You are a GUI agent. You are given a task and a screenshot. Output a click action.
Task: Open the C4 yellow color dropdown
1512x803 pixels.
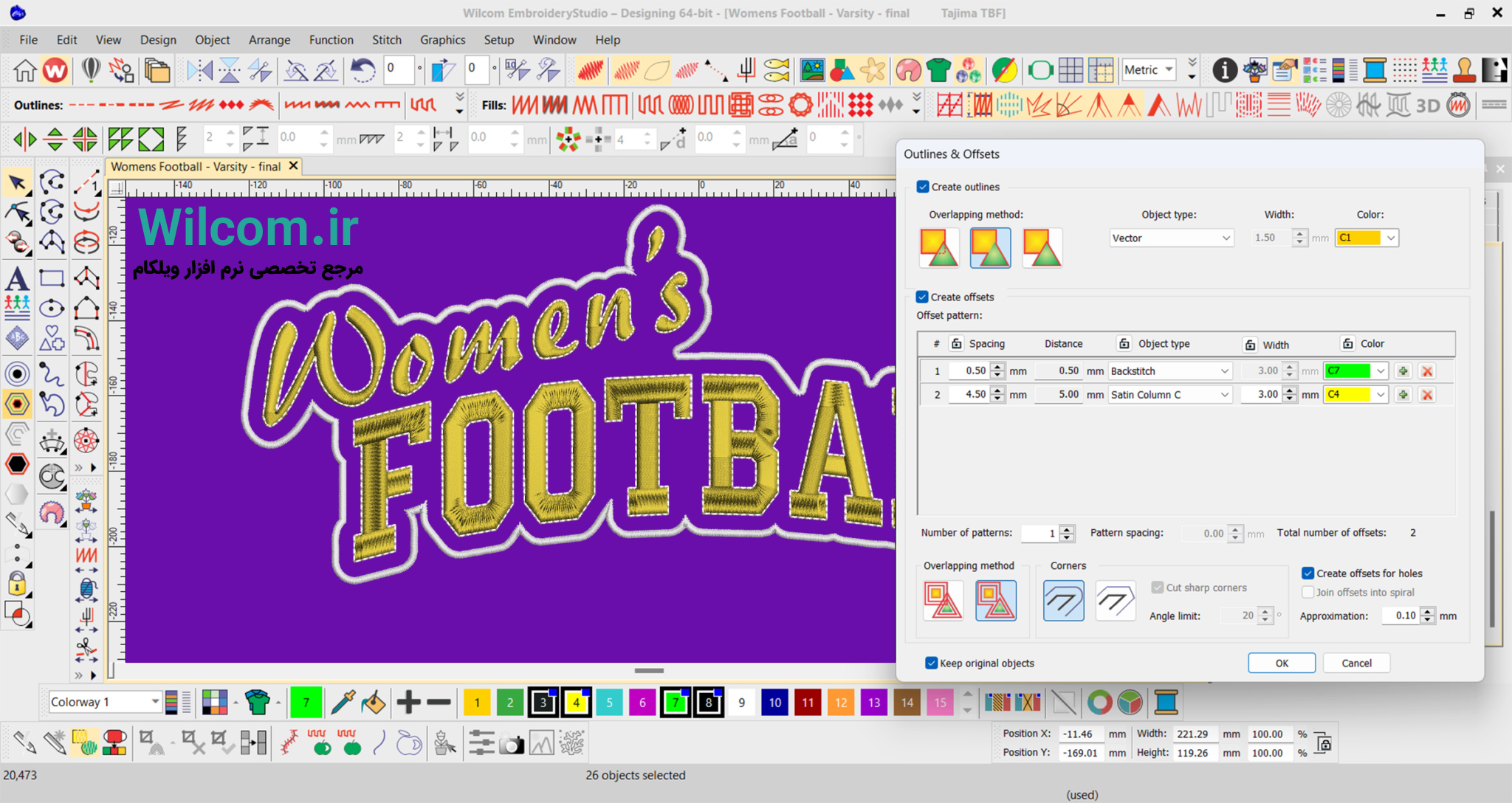(x=1355, y=395)
